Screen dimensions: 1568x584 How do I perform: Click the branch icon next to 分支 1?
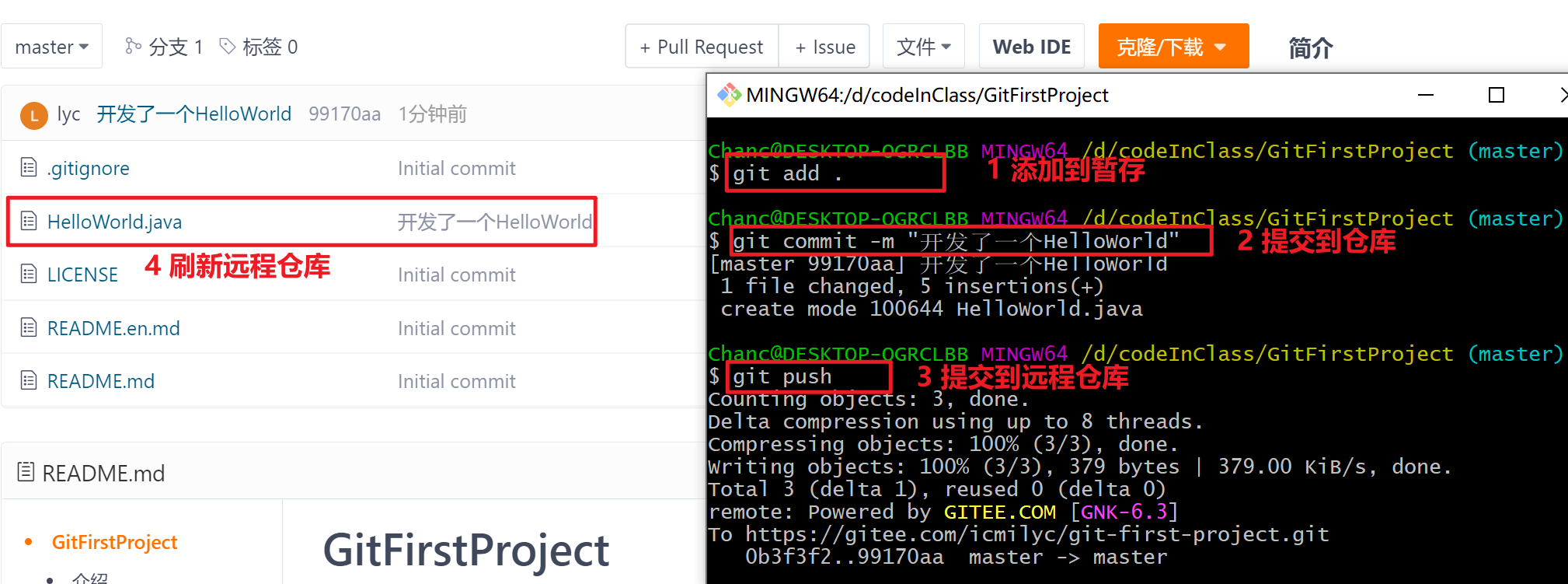133,46
